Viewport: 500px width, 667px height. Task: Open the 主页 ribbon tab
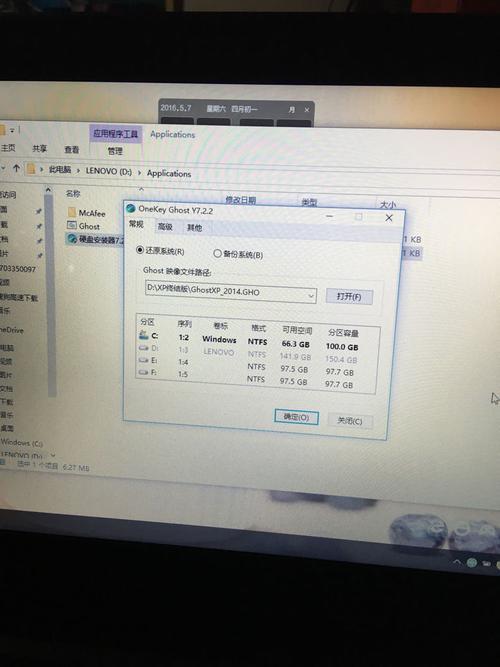tap(8, 148)
